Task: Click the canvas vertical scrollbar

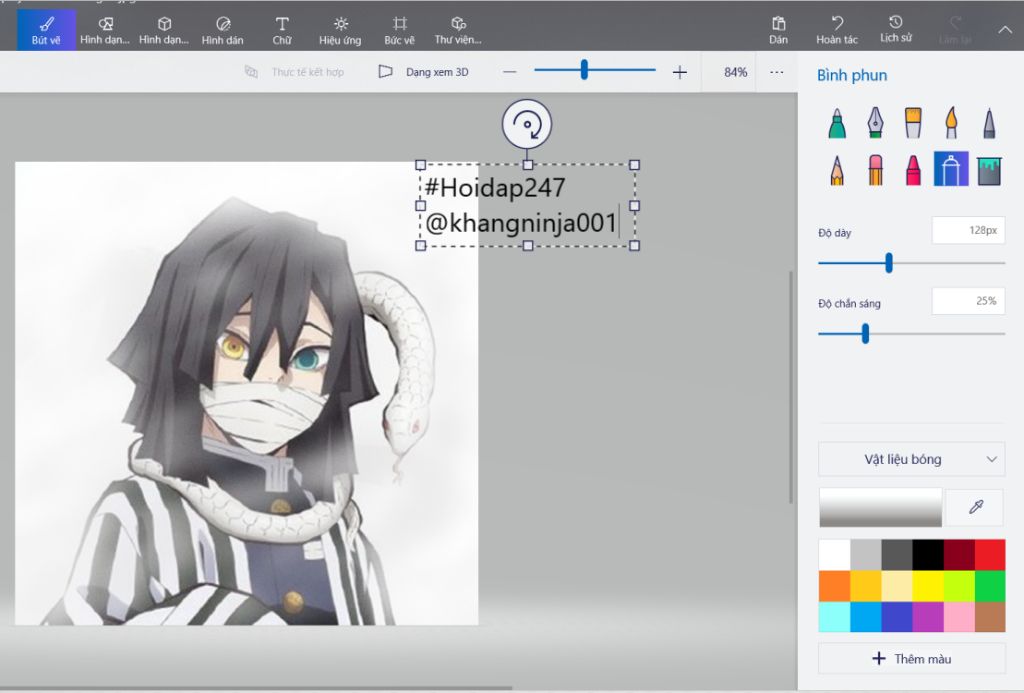Action: [791, 387]
